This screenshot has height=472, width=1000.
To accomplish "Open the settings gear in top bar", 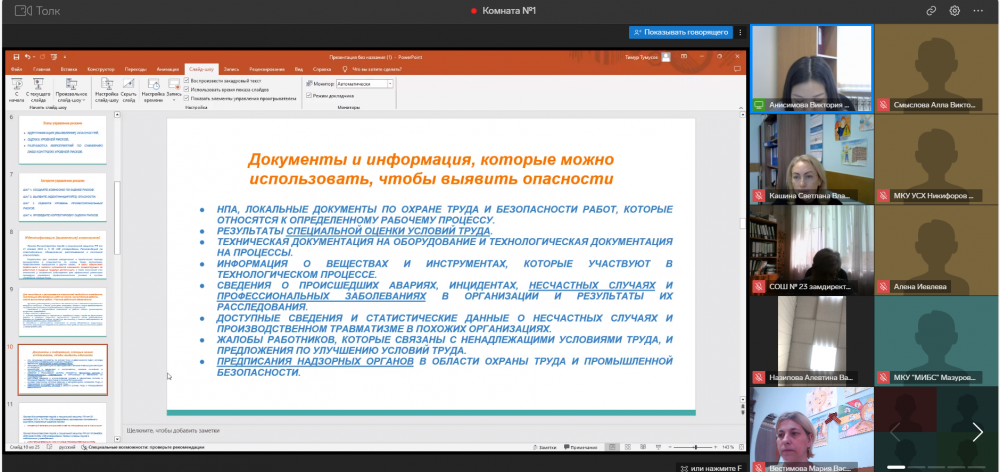I will pos(955,10).
